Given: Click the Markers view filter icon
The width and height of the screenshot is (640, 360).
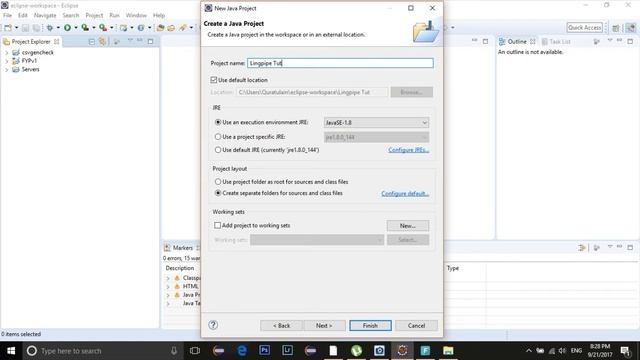Looking at the screenshot, I should pyautogui.click(x=582, y=248).
